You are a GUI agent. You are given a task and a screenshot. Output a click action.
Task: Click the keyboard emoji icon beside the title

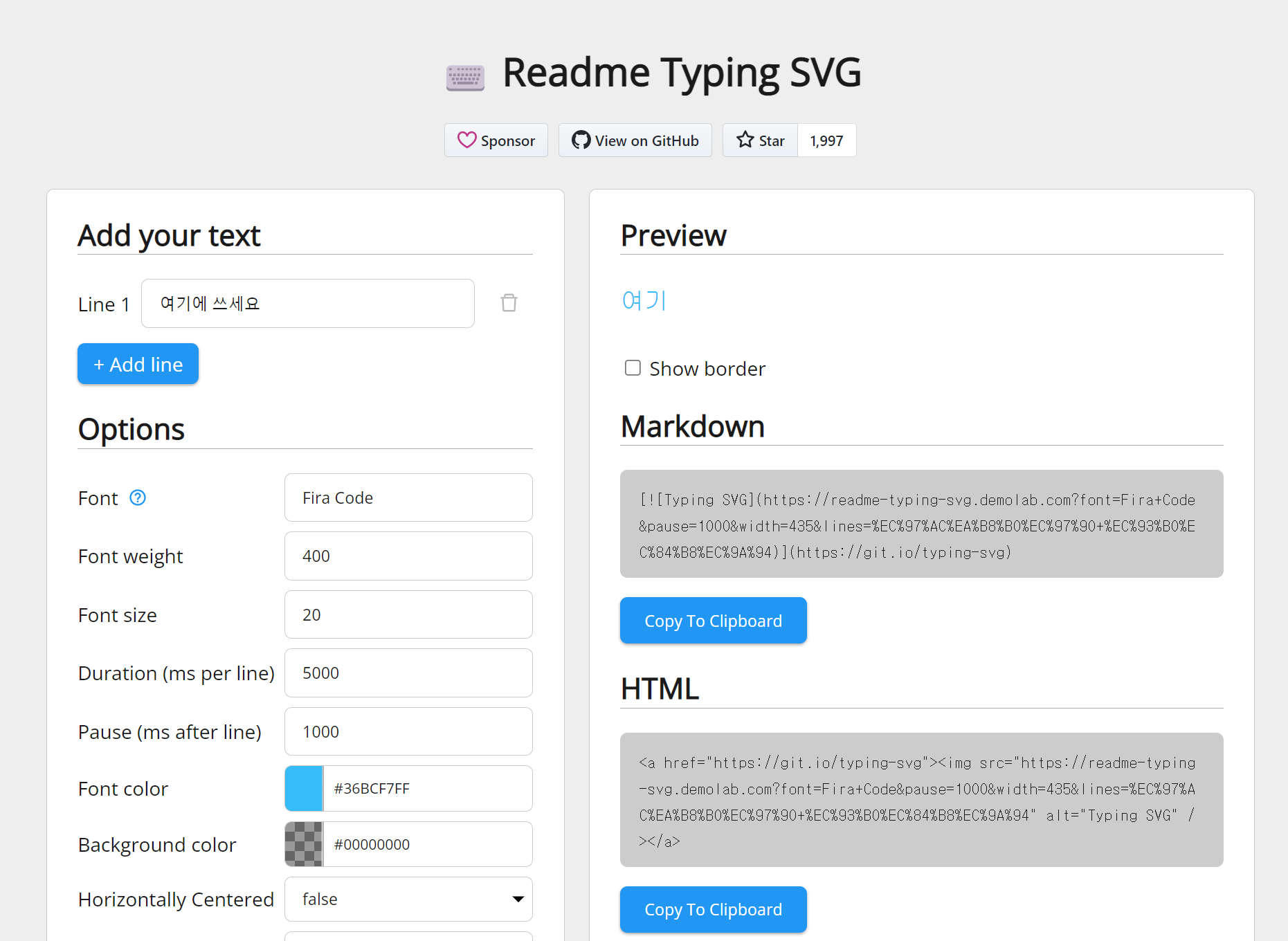point(465,77)
